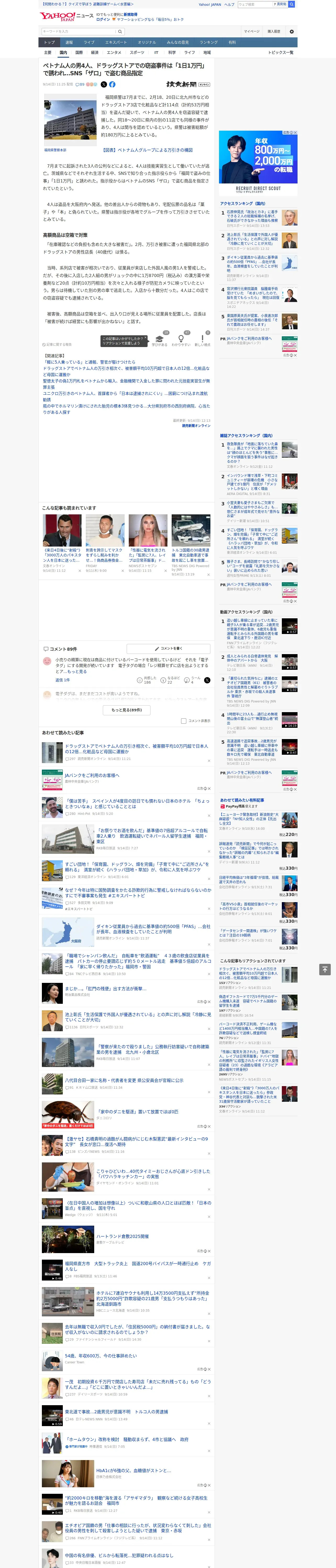Open 購入履歴 link
Image resolution: width=336 pixels, height=1568 pixels.
point(274,32)
